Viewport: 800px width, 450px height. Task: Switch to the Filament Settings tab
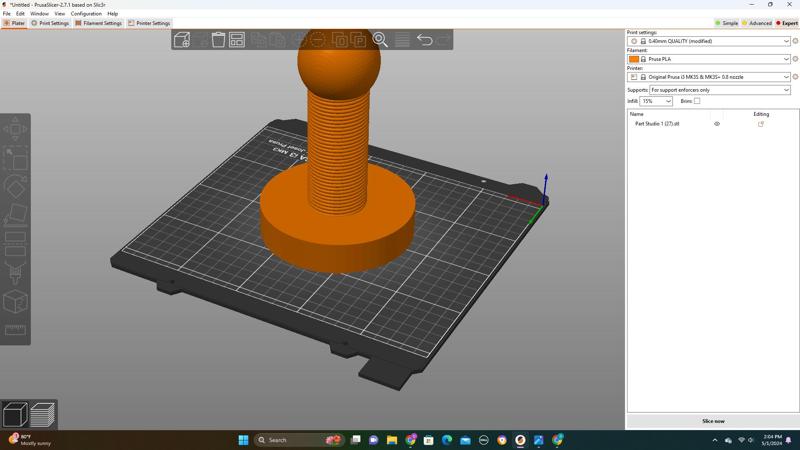[98, 23]
